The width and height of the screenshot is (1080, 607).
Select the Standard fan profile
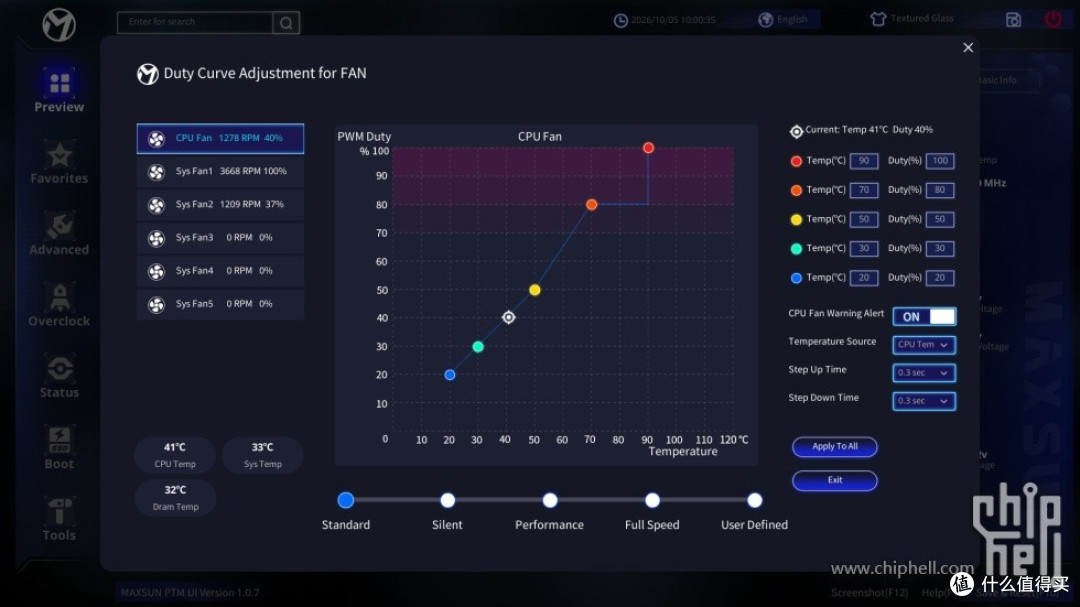(346, 500)
